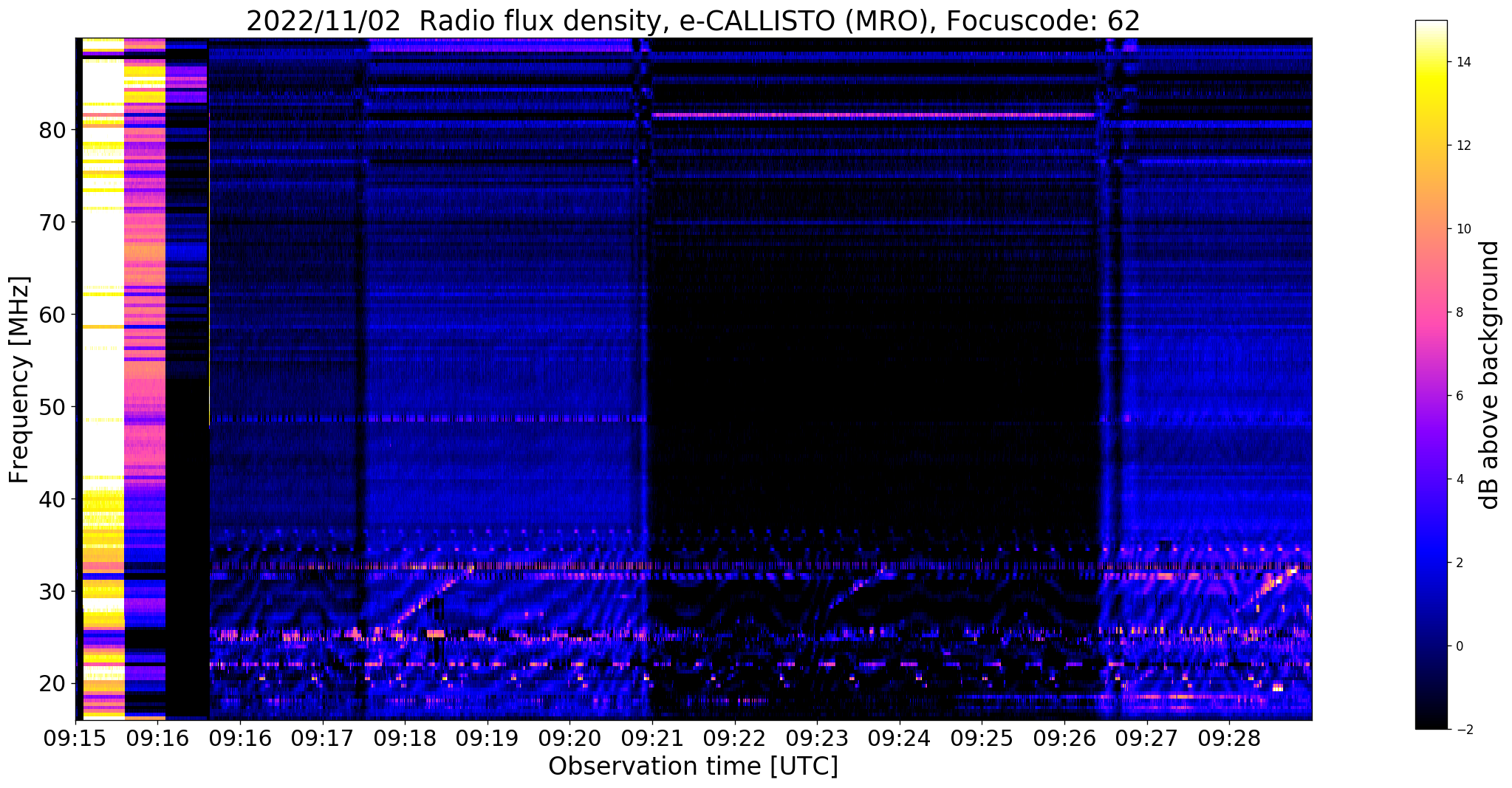This screenshot has height=788, width=1512.
Task: Click the colorbar tick label 8
Action: pos(1458,312)
